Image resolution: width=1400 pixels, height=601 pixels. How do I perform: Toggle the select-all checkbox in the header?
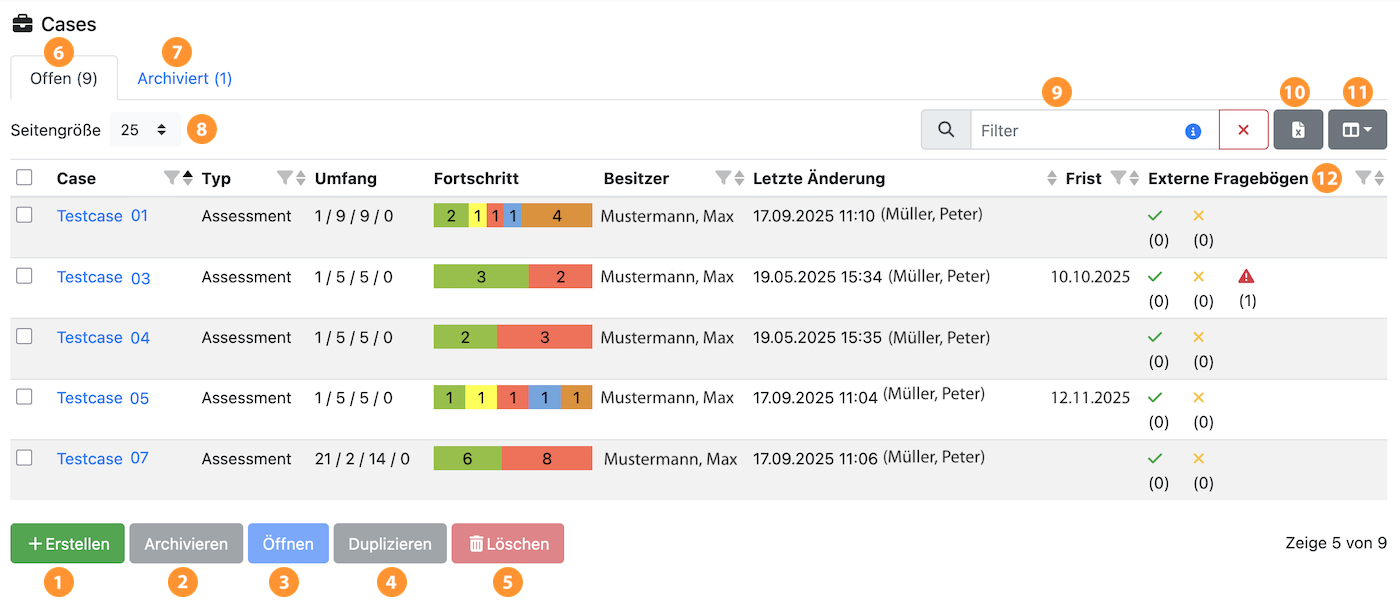(25, 178)
